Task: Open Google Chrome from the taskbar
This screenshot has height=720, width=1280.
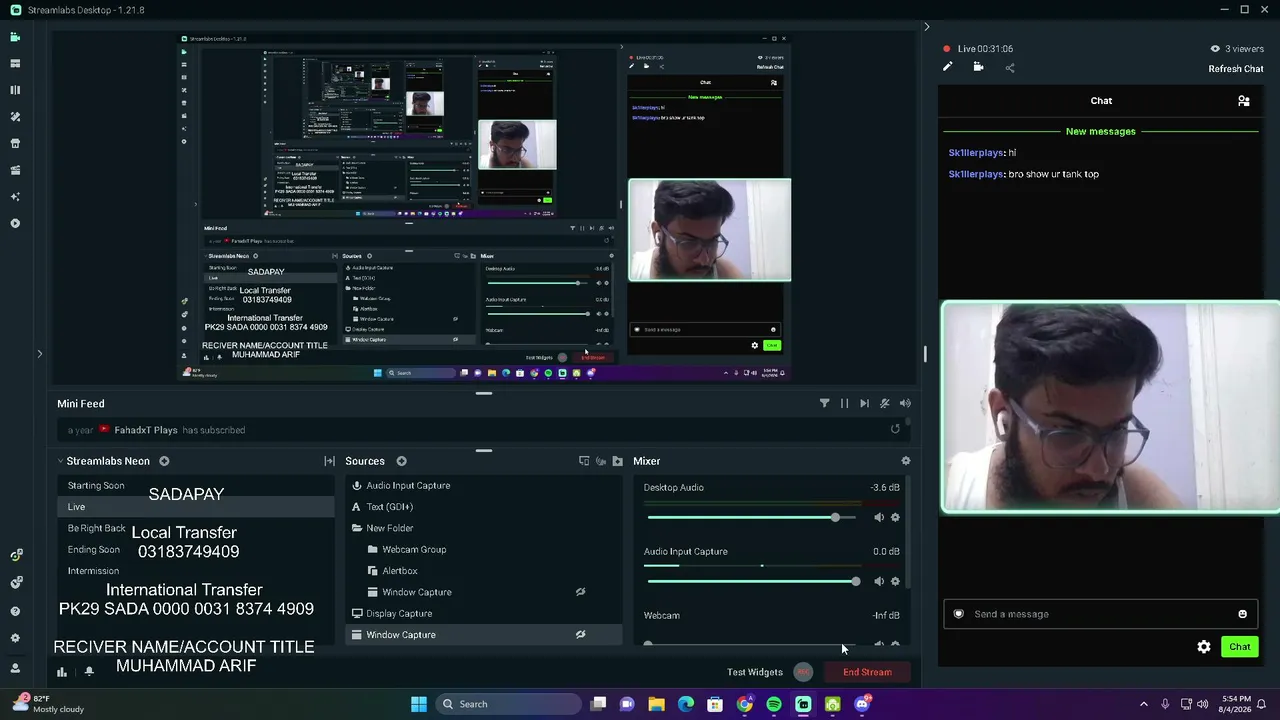Action: 745,704
